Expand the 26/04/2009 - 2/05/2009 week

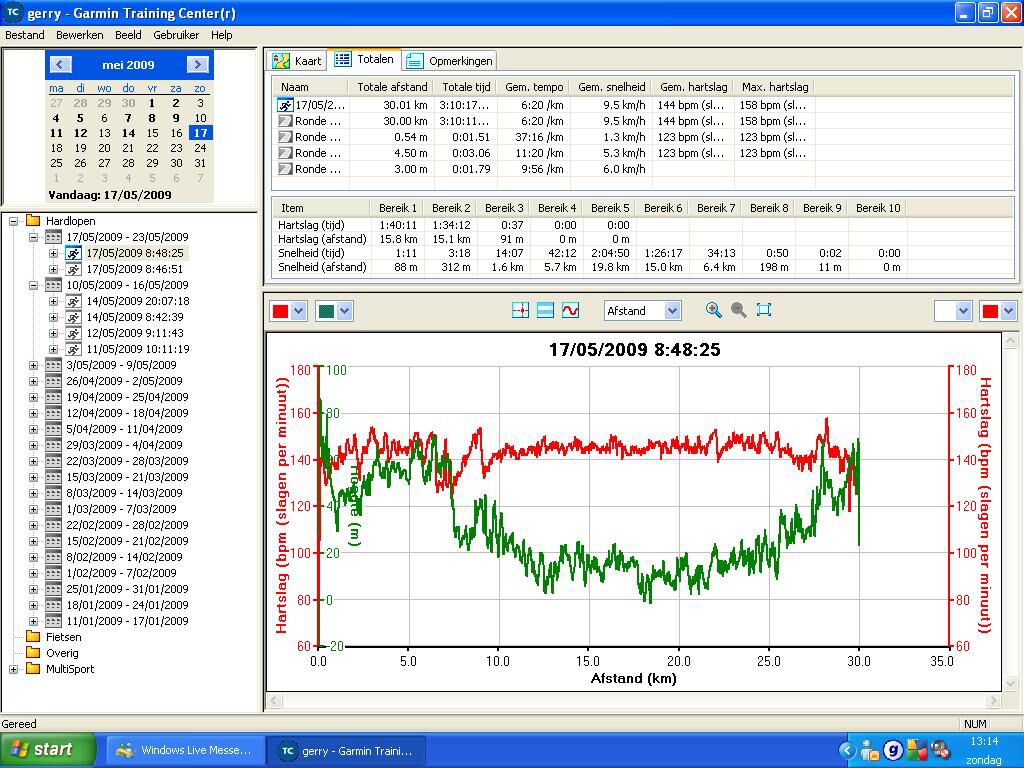point(33,381)
